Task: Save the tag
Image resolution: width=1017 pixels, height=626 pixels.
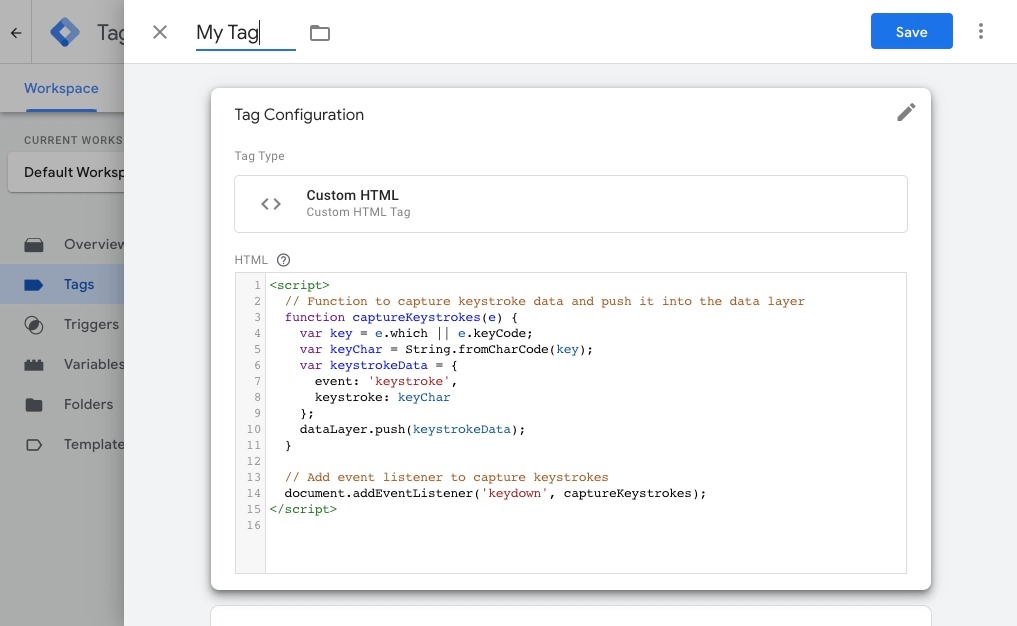Action: coord(911,31)
